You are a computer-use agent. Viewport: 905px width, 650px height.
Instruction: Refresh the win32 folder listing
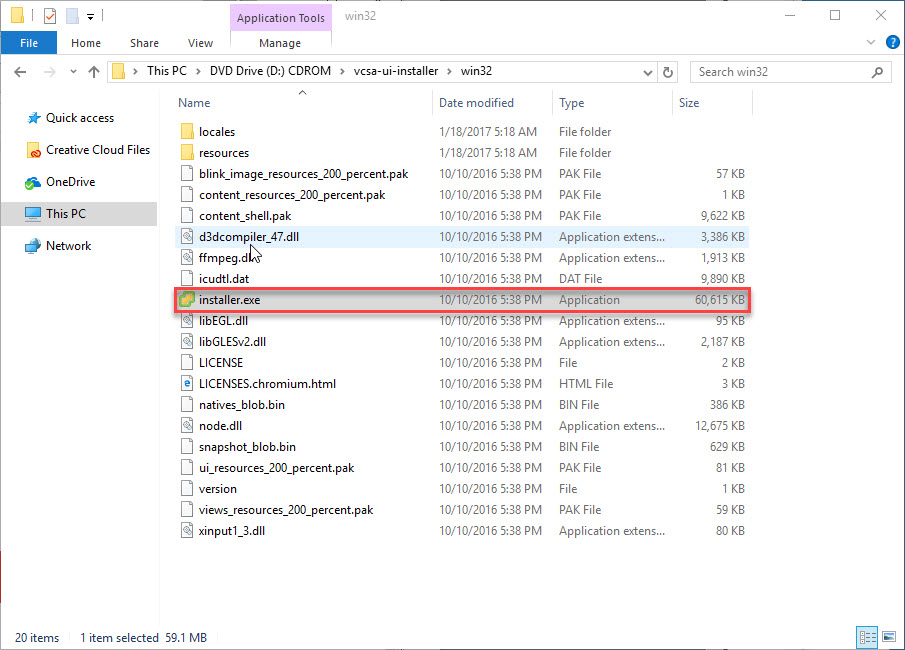pyautogui.click(x=669, y=72)
